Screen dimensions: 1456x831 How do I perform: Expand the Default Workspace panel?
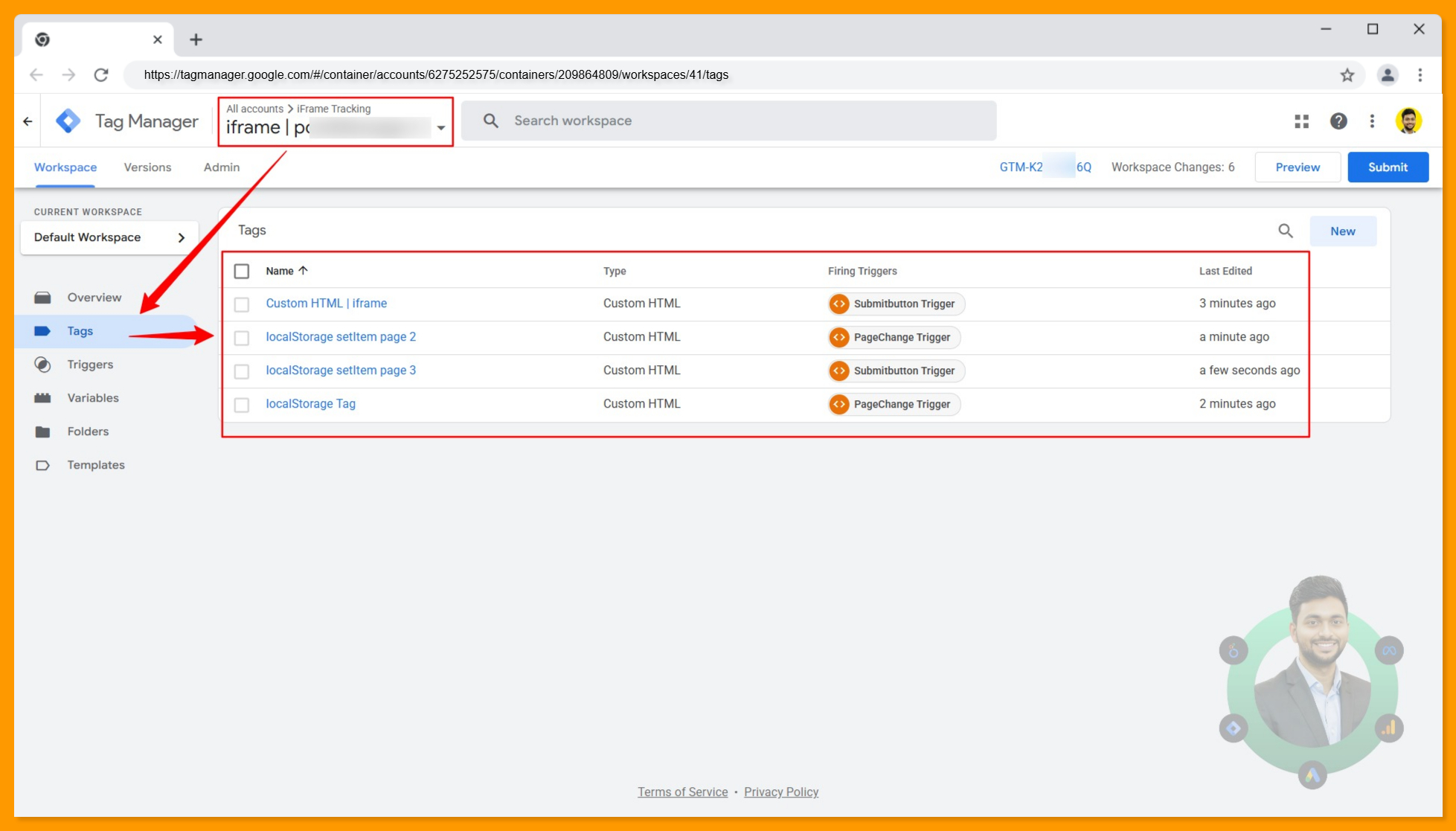click(x=181, y=237)
